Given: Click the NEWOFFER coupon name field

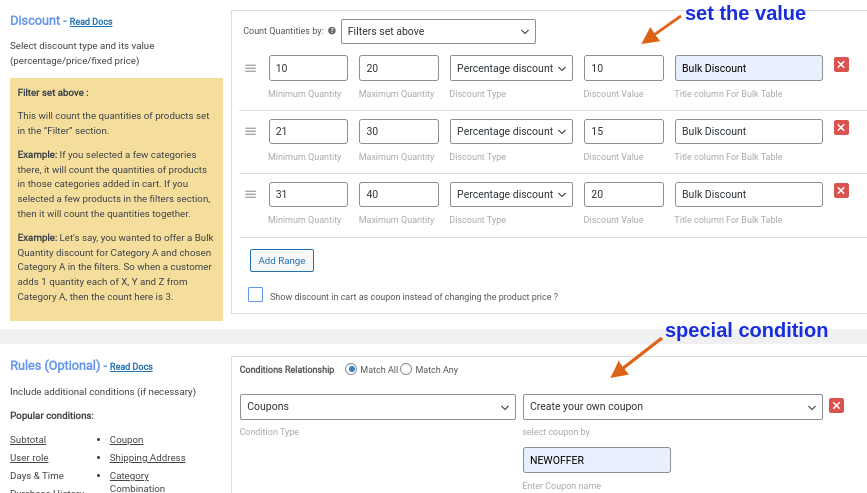Looking at the screenshot, I should (x=596, y=460).
